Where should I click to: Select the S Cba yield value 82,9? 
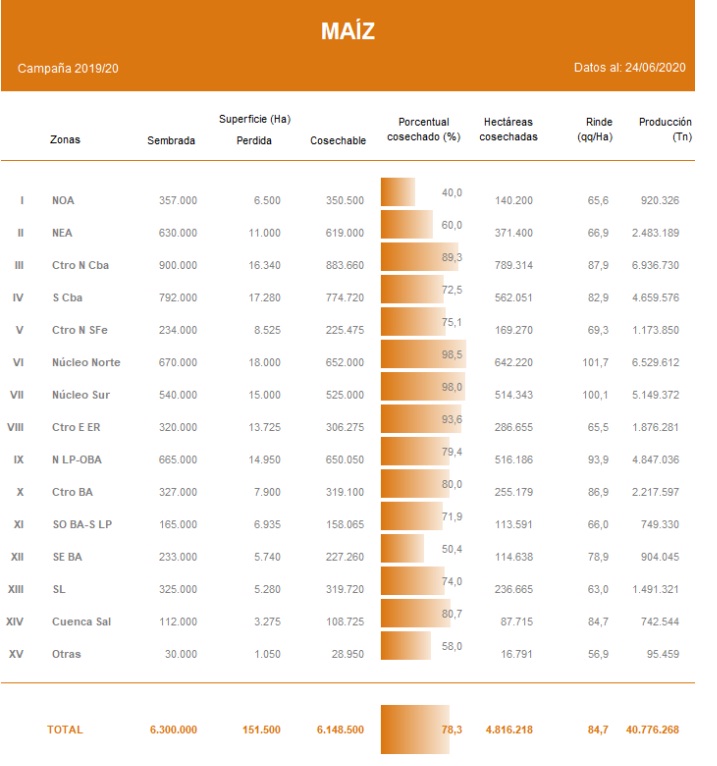[600, 298]
